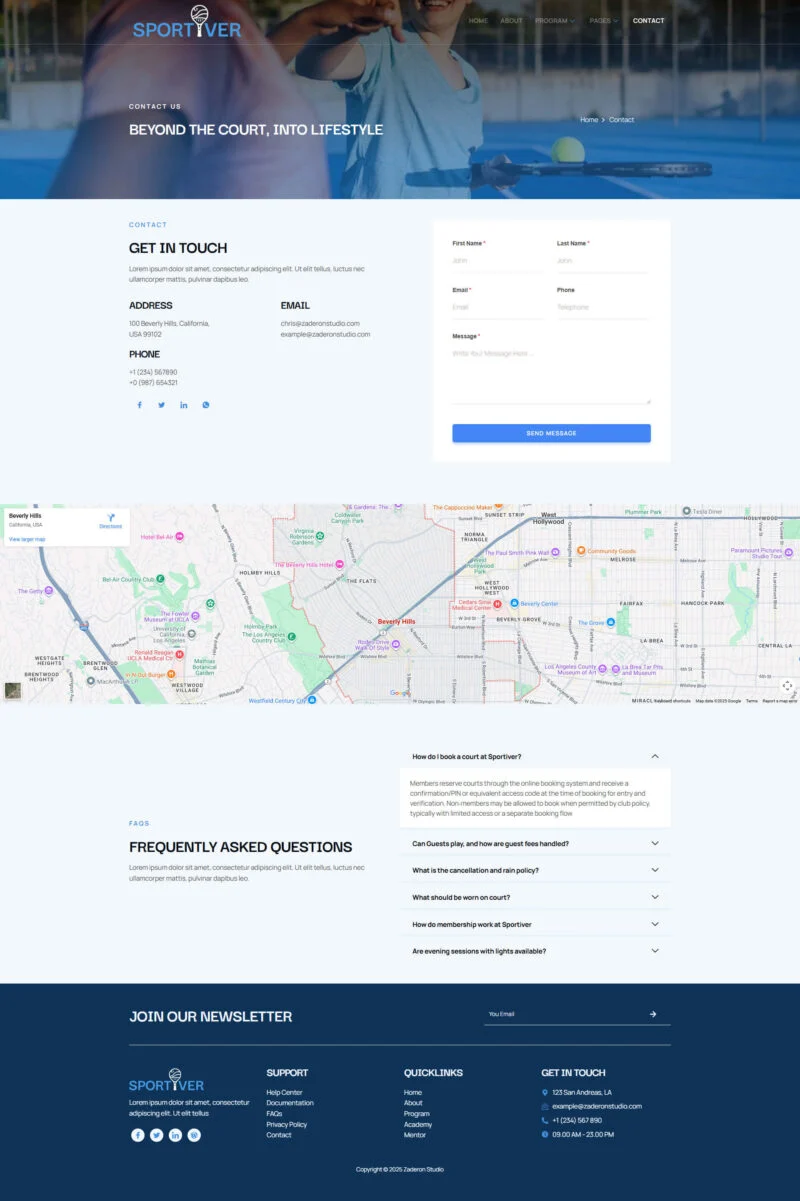The height and width of the screenshot is (1201, 800).
Task: Click the Home breadcrumb link
Action: coord(589,120)
